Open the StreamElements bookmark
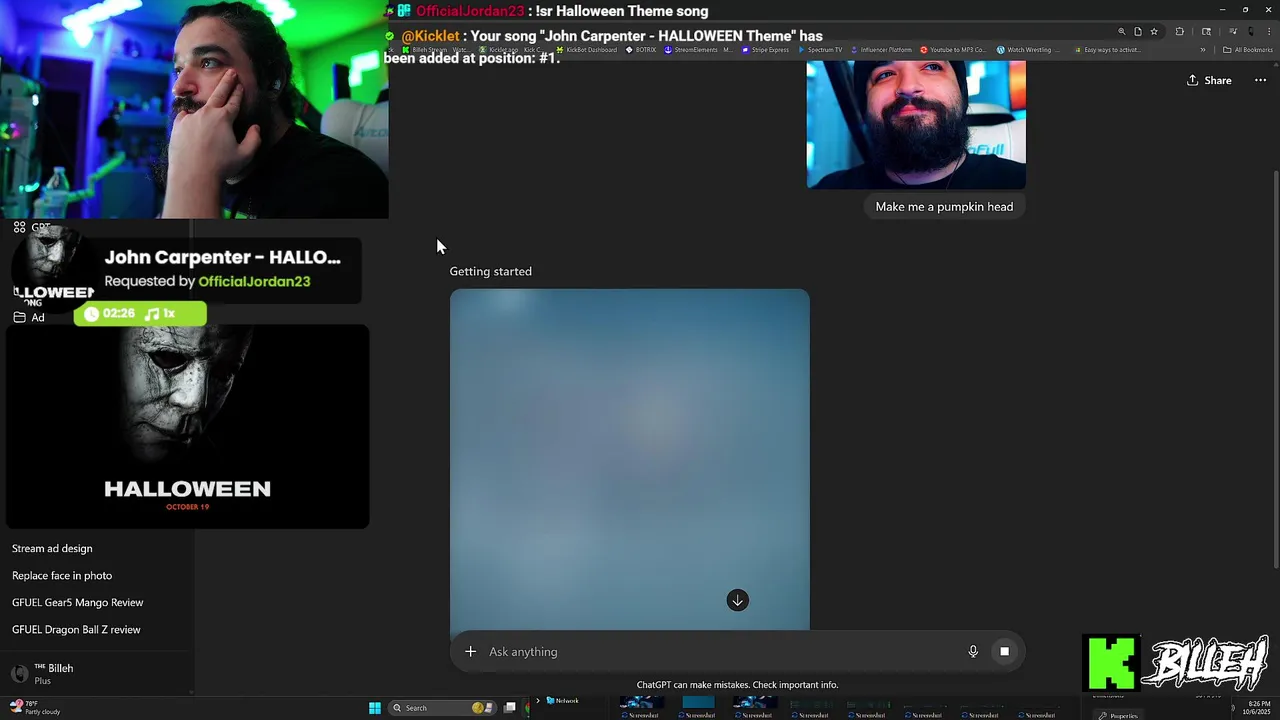1280x720 pixels. 698,50
